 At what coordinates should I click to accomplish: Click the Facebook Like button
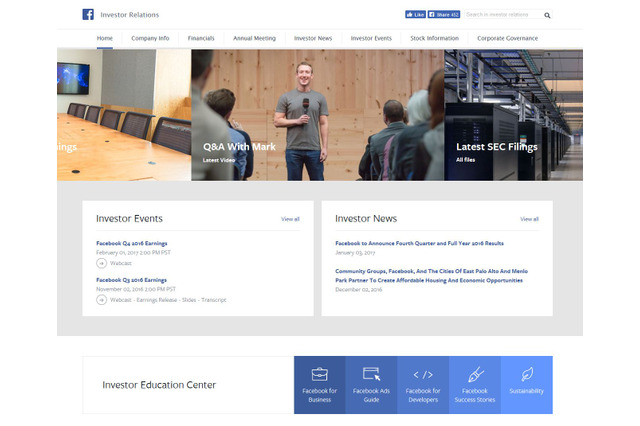(415, 15)
